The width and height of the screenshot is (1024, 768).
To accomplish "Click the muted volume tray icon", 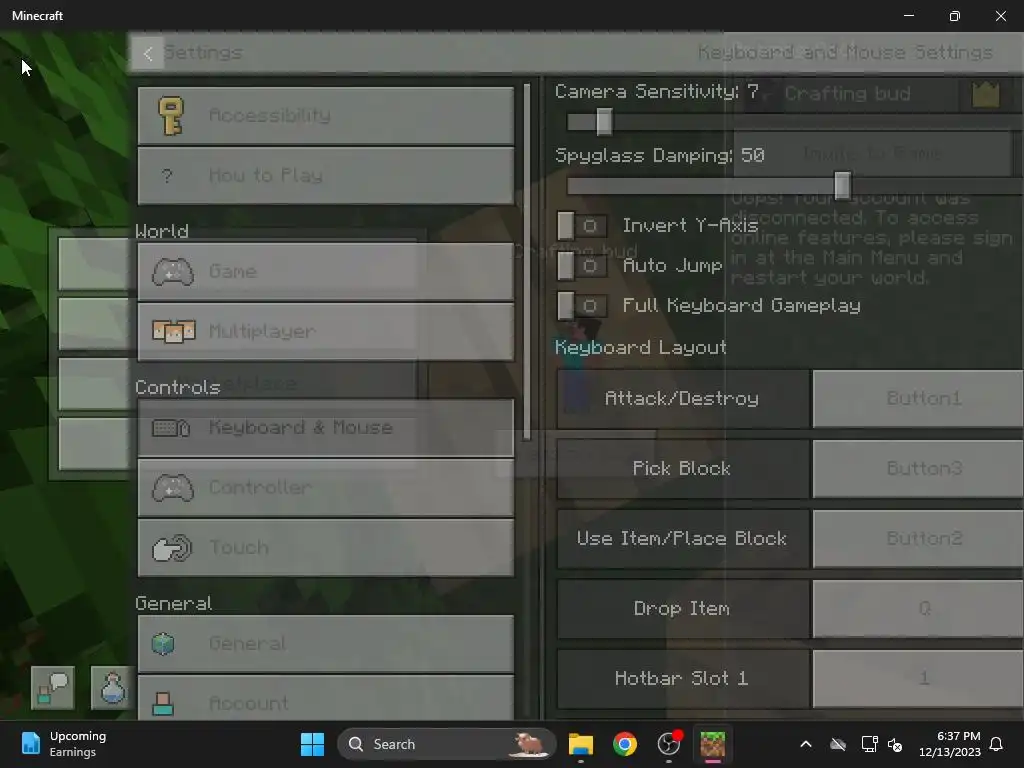I will coord(895,744).
